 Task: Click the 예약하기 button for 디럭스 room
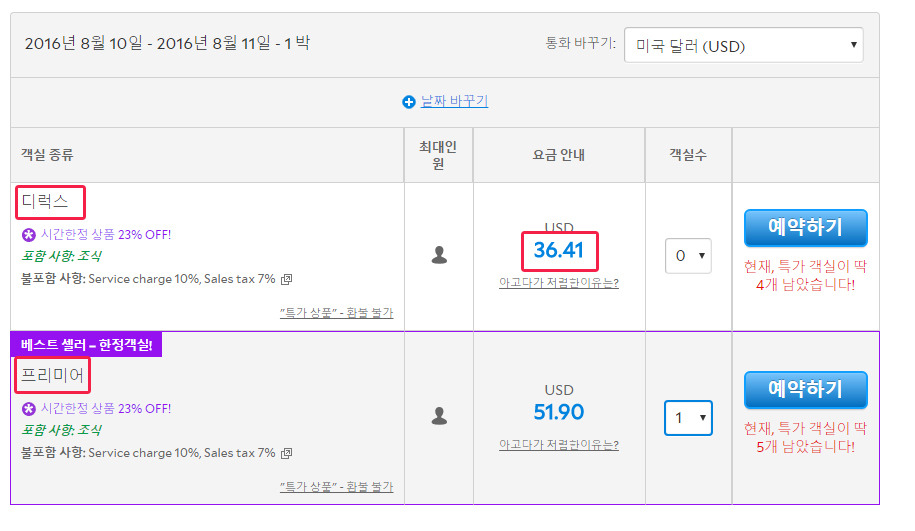point(805,228)
